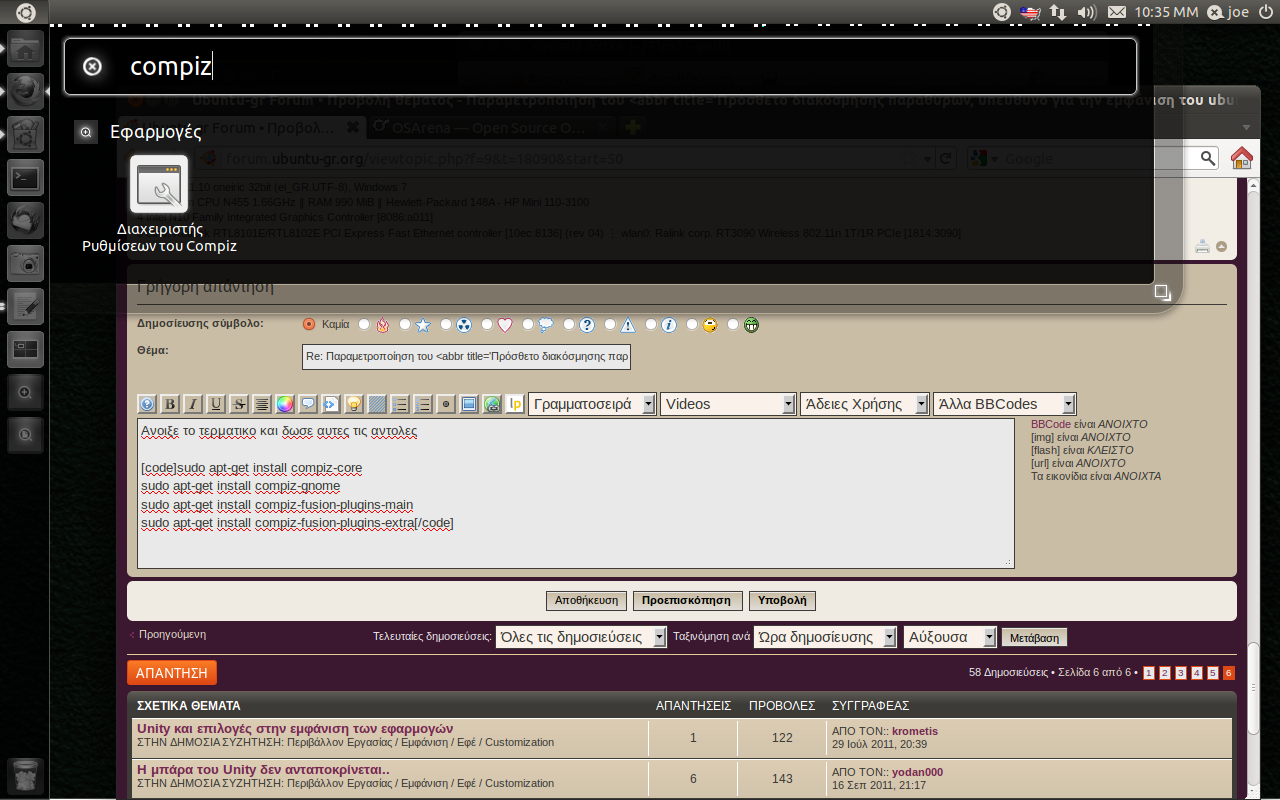Click the Bold formatting button

click(x=170, y=404)
